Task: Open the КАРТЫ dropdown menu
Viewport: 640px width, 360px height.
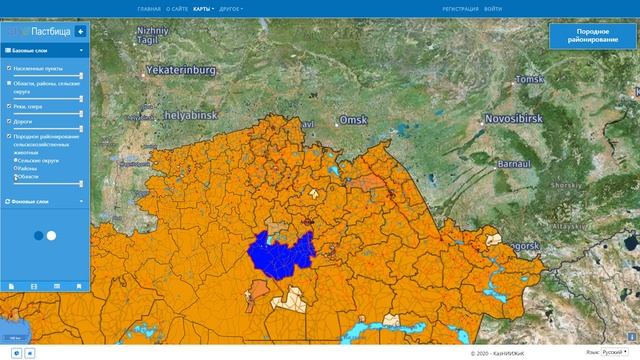Action: coord(203,9)
